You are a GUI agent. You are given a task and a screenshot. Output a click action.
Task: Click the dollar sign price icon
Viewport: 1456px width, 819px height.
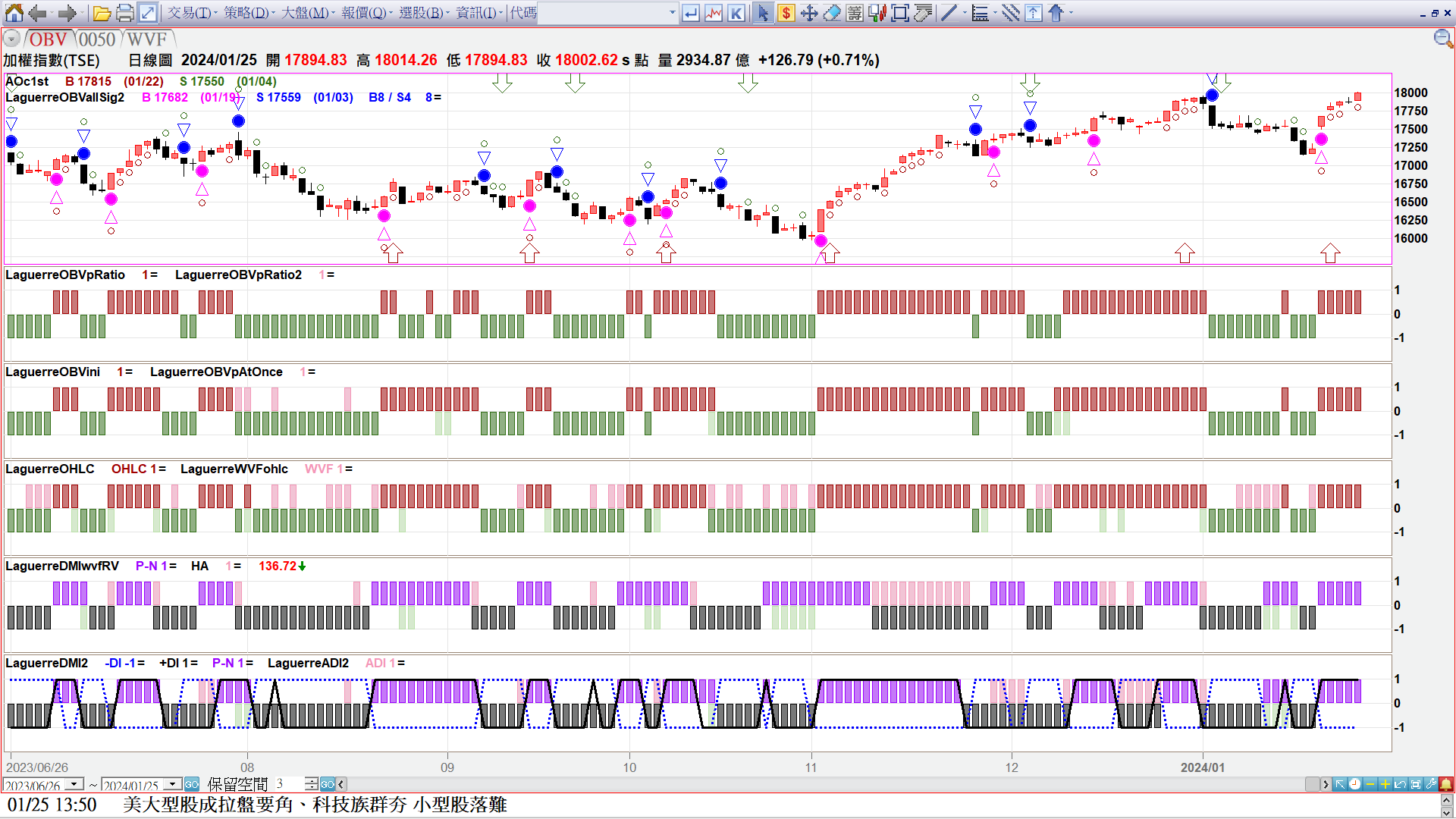click(786, 13)
